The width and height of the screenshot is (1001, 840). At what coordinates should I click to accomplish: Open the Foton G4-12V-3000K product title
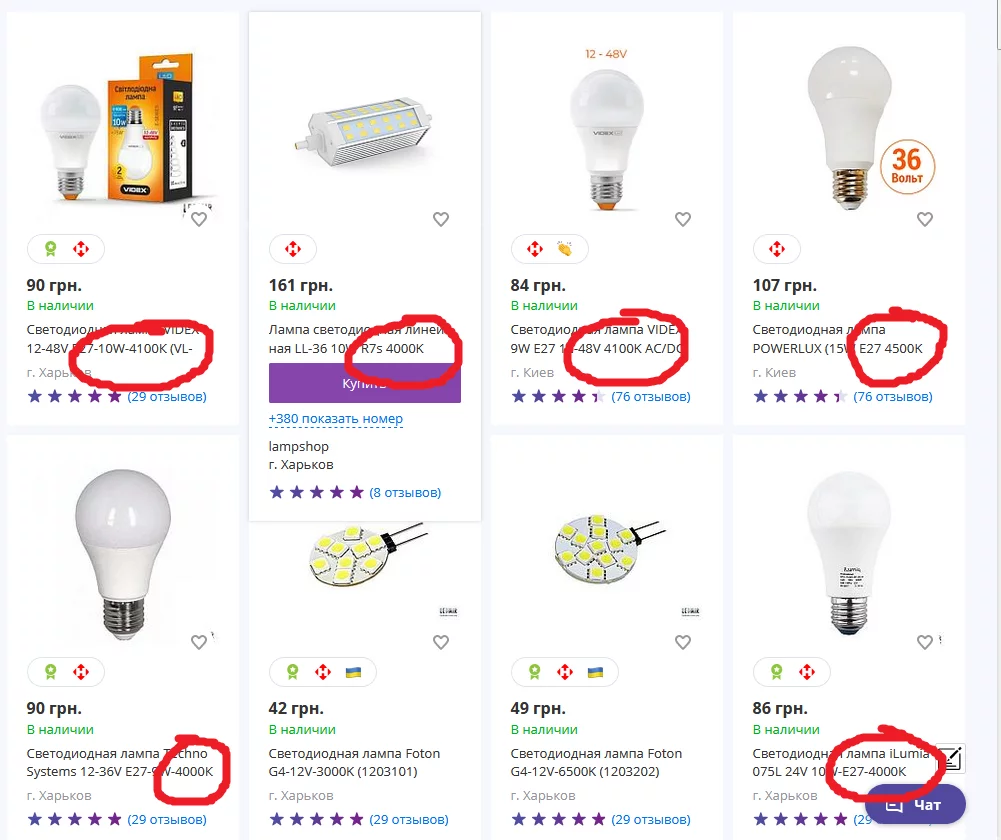pyautogui.click(x=354, y=762)
